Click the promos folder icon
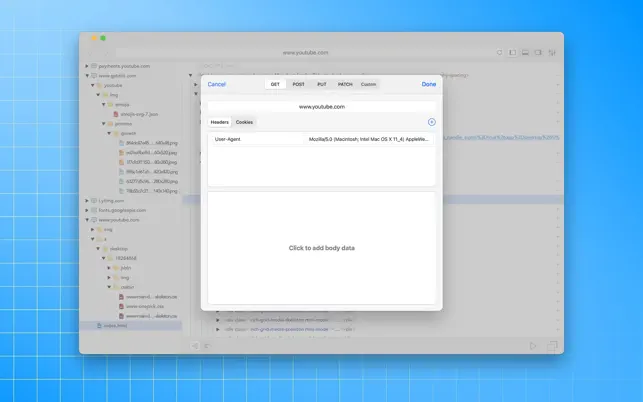 [110, 123]
